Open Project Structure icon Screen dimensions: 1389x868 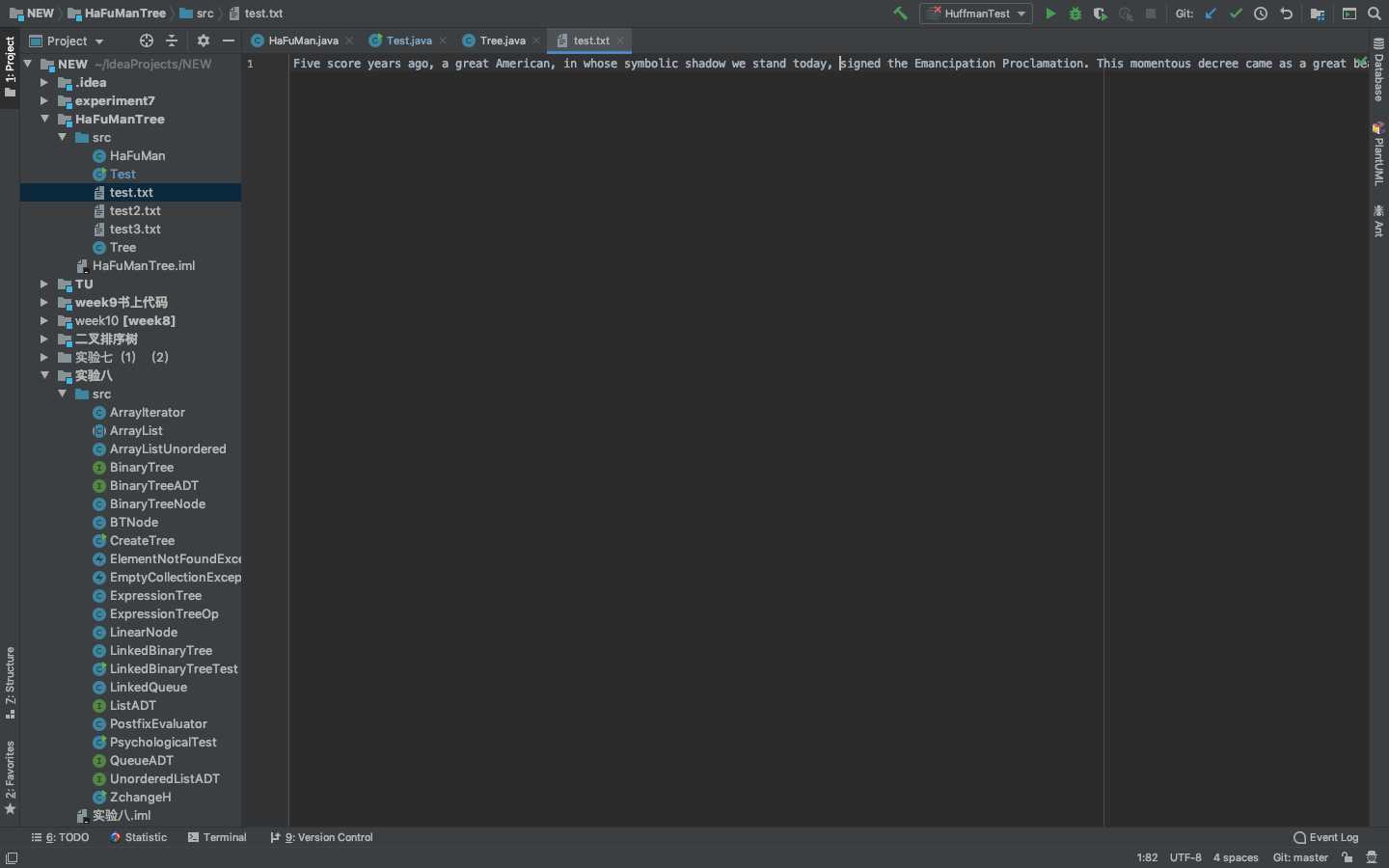(1318, 14)
